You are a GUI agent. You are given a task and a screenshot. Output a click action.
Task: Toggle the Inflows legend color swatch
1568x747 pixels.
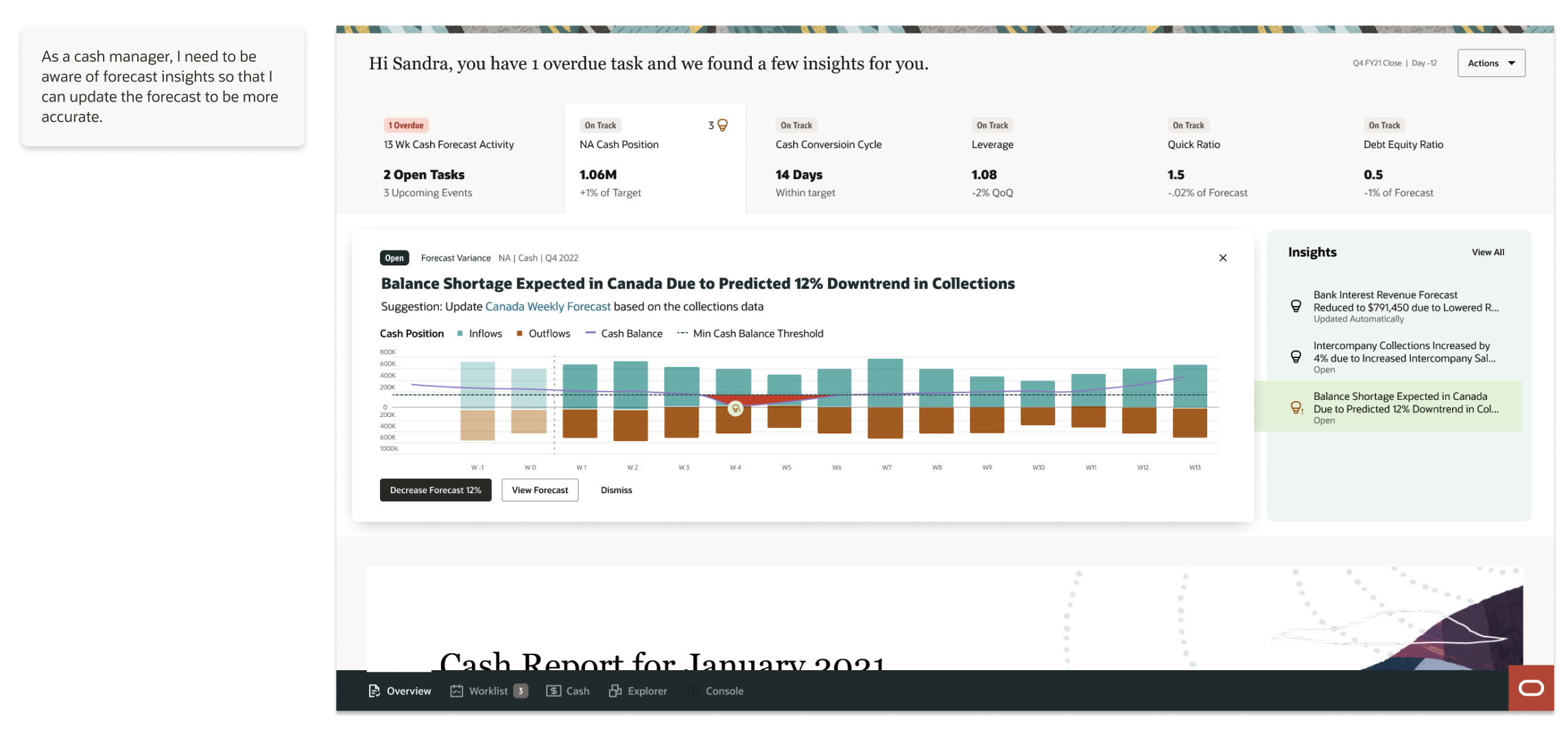(460, 334)
